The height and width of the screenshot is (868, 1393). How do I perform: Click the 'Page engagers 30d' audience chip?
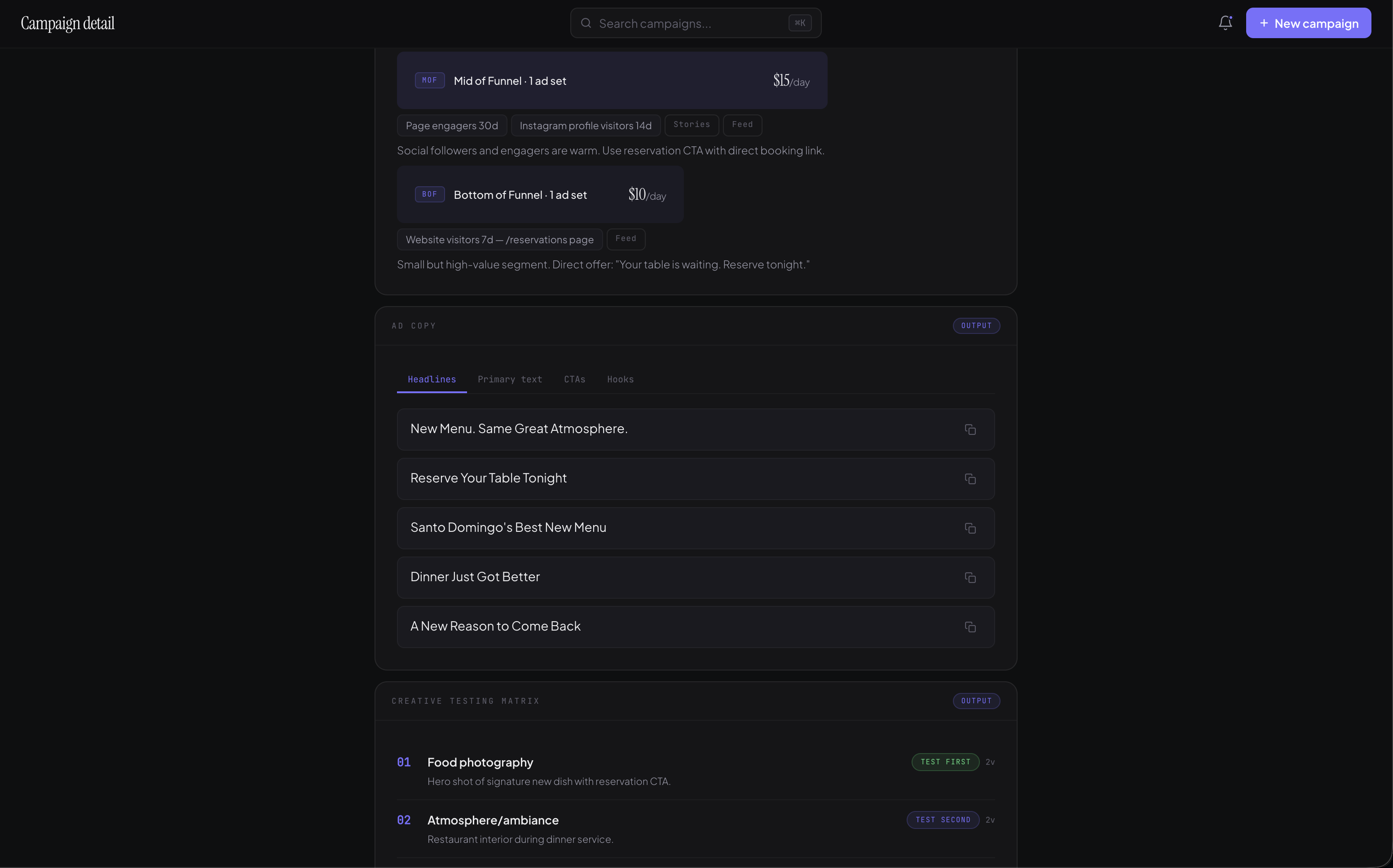451,125
